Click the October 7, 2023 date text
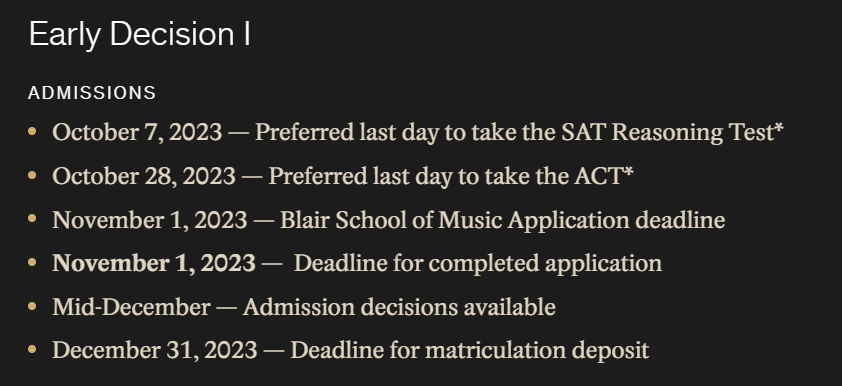 click(137, 132)
